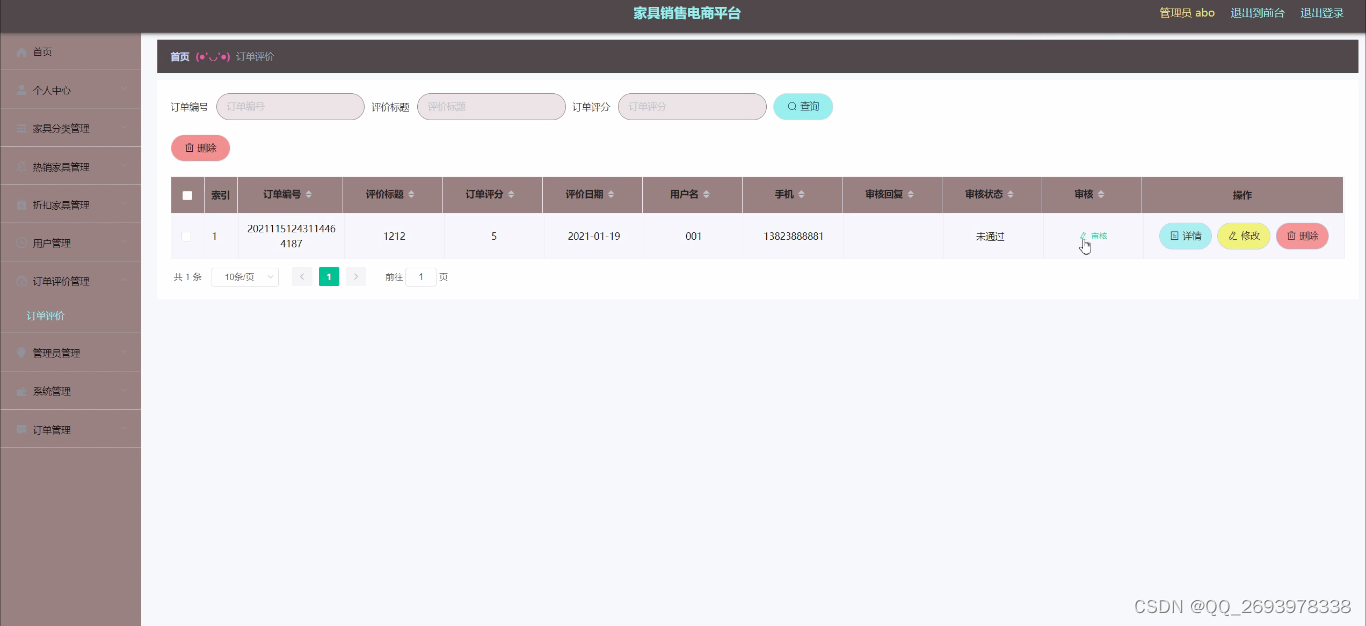Screen dimensions: 1366x626
Task: Click the 未通过 status cell
Action: pos(990,237)
